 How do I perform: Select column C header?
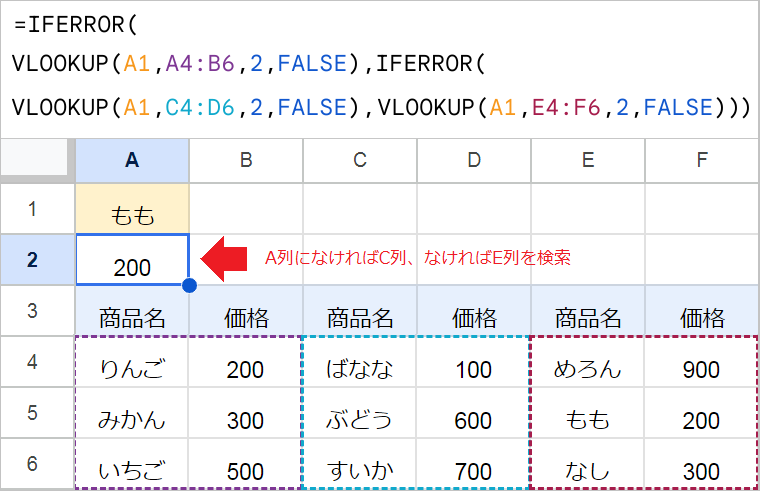click(x=360, y=160)
